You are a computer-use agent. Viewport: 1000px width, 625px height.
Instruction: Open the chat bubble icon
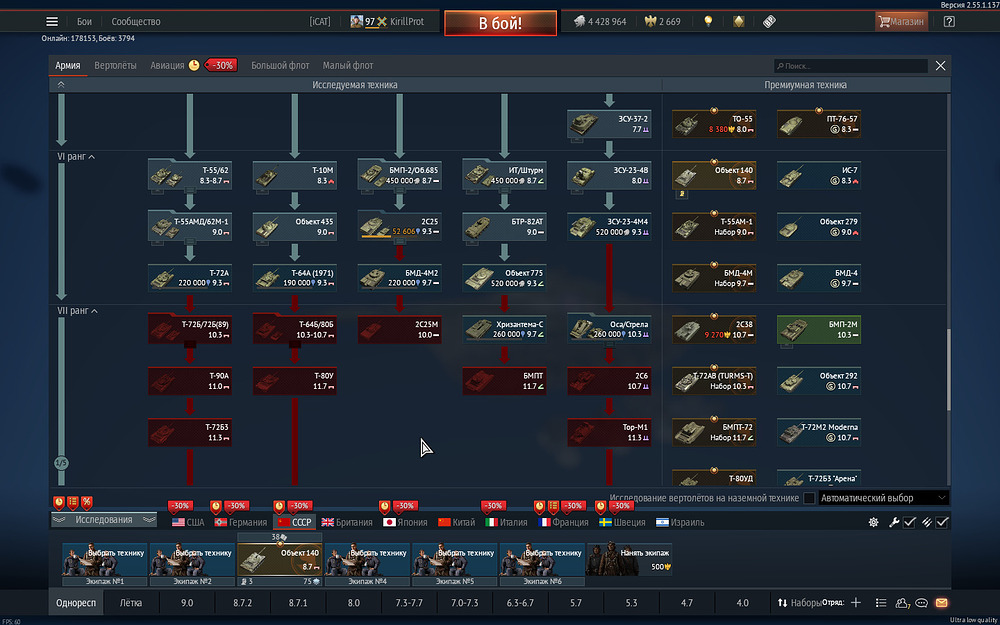(x=921, y=603)
